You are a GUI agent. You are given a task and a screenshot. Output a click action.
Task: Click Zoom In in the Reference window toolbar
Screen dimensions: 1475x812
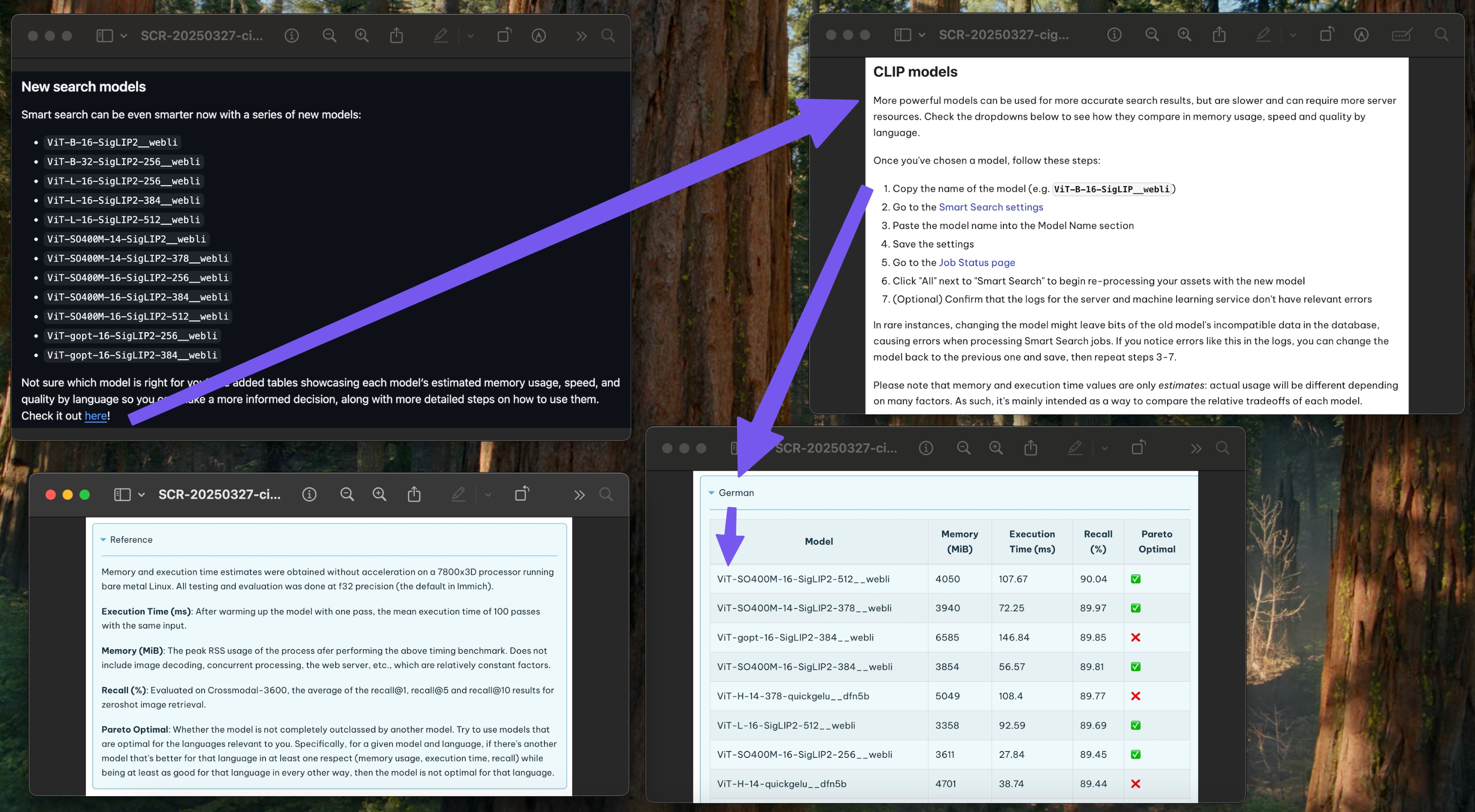[x=379, y=494]
